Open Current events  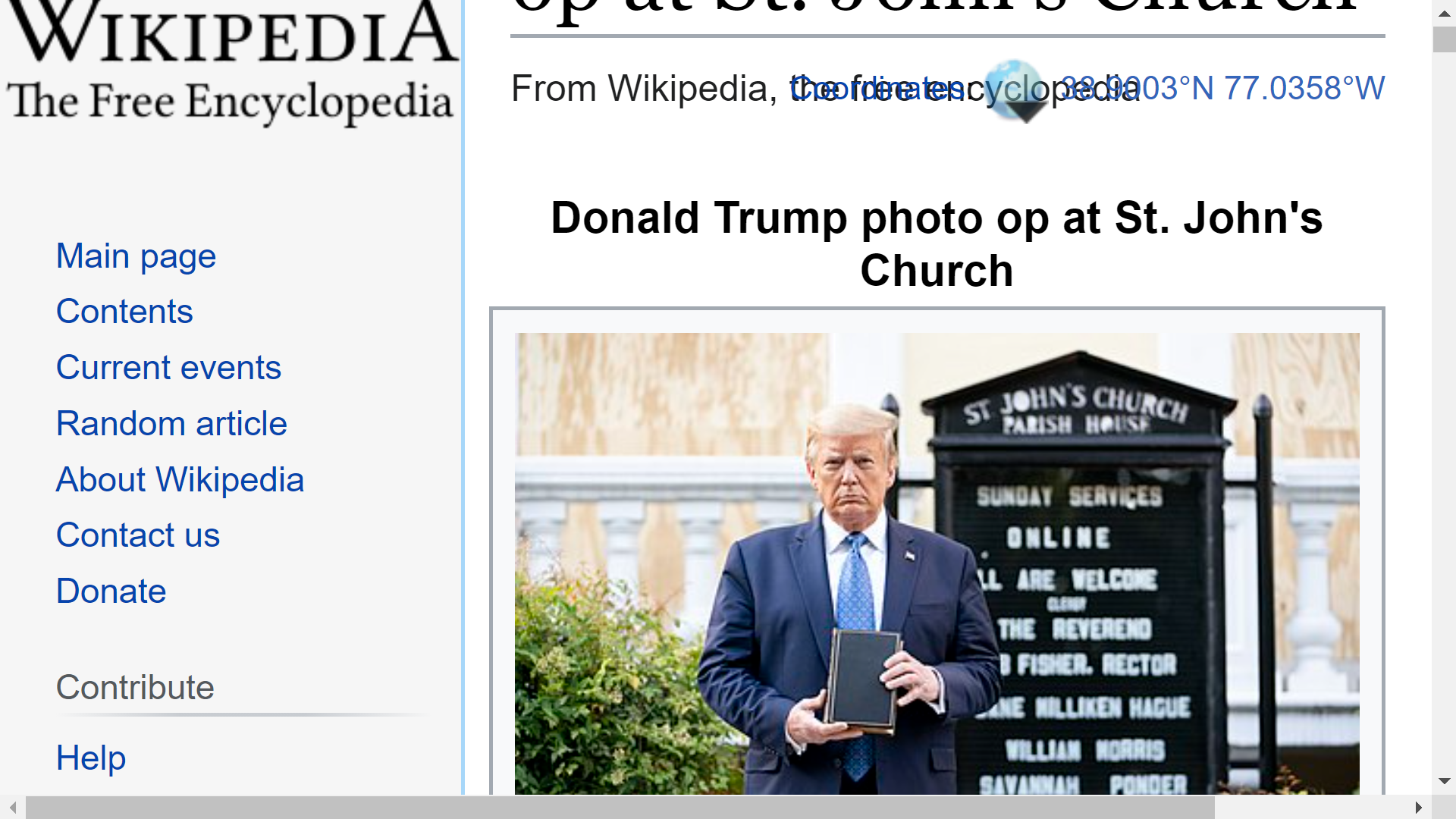pos(168,368)
